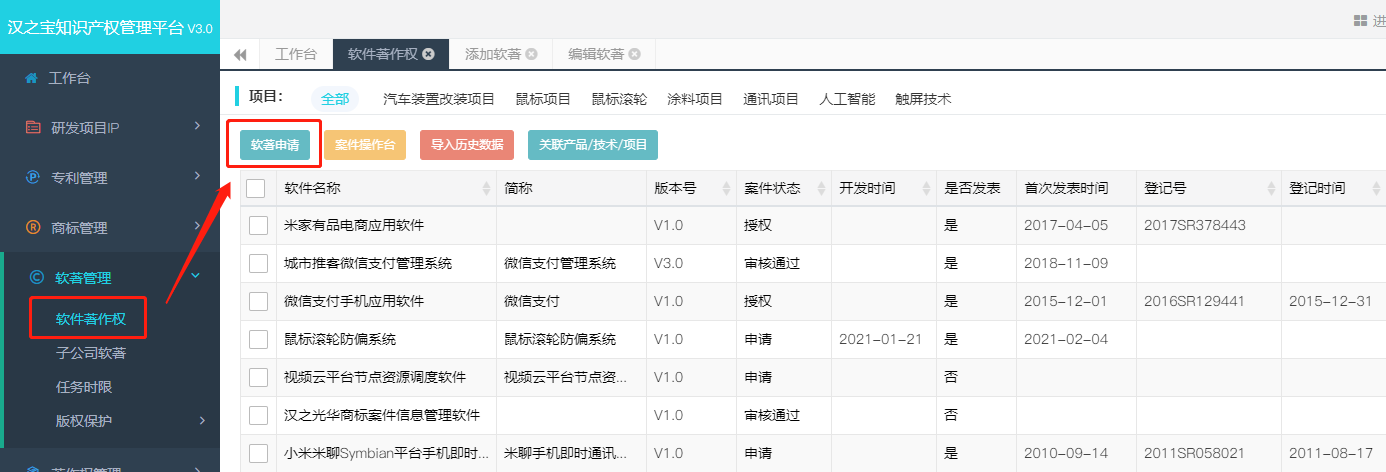Viewport: 1386px width, 472px height.
Task: Filter by 通讯项目
Action: pos(771,99)
